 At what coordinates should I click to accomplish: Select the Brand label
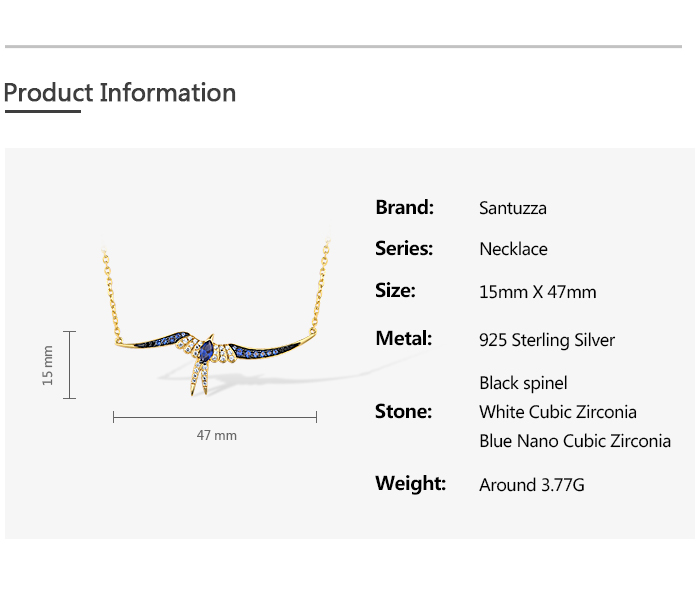[x=404, y=208]
